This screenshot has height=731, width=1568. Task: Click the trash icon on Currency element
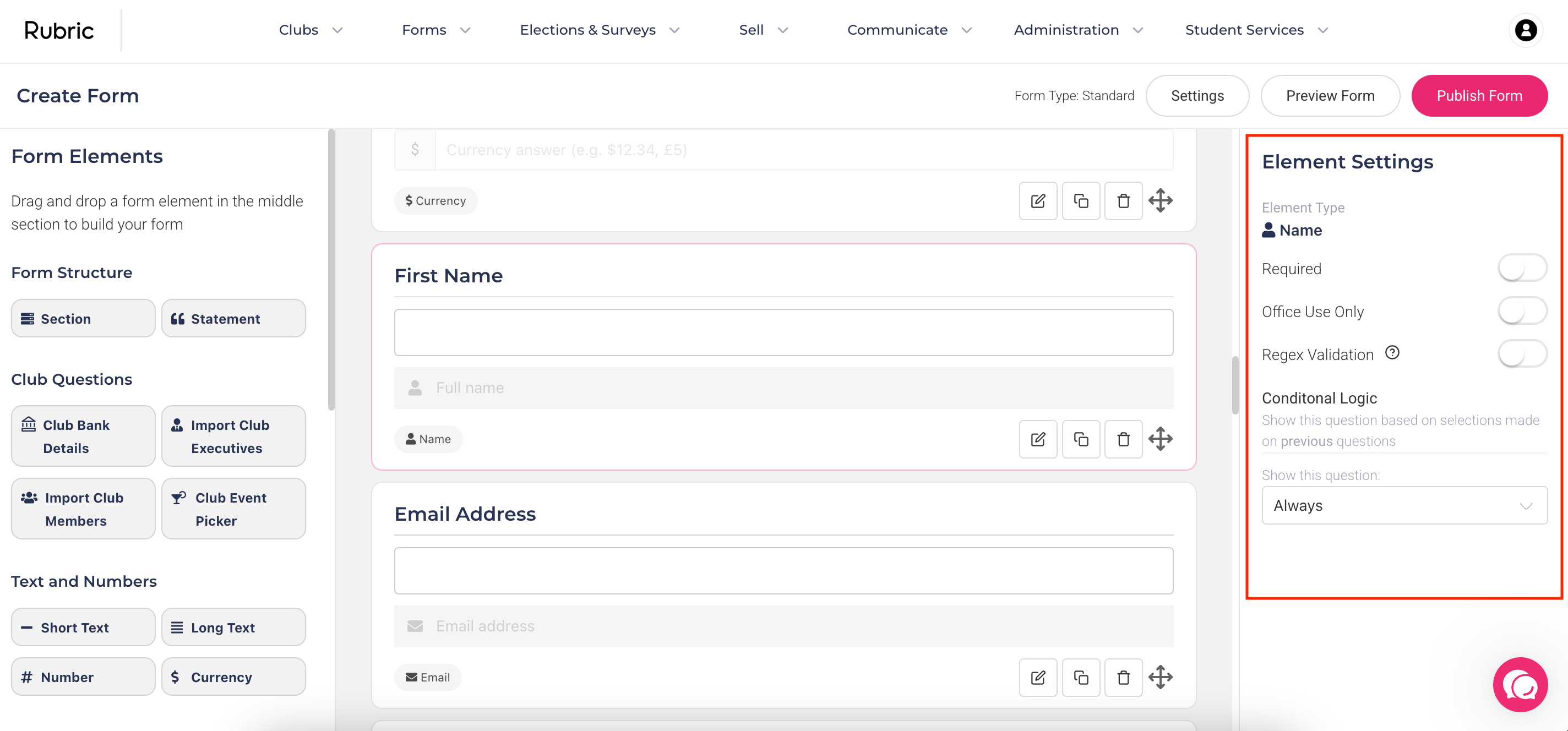(x=1123, y=200)
